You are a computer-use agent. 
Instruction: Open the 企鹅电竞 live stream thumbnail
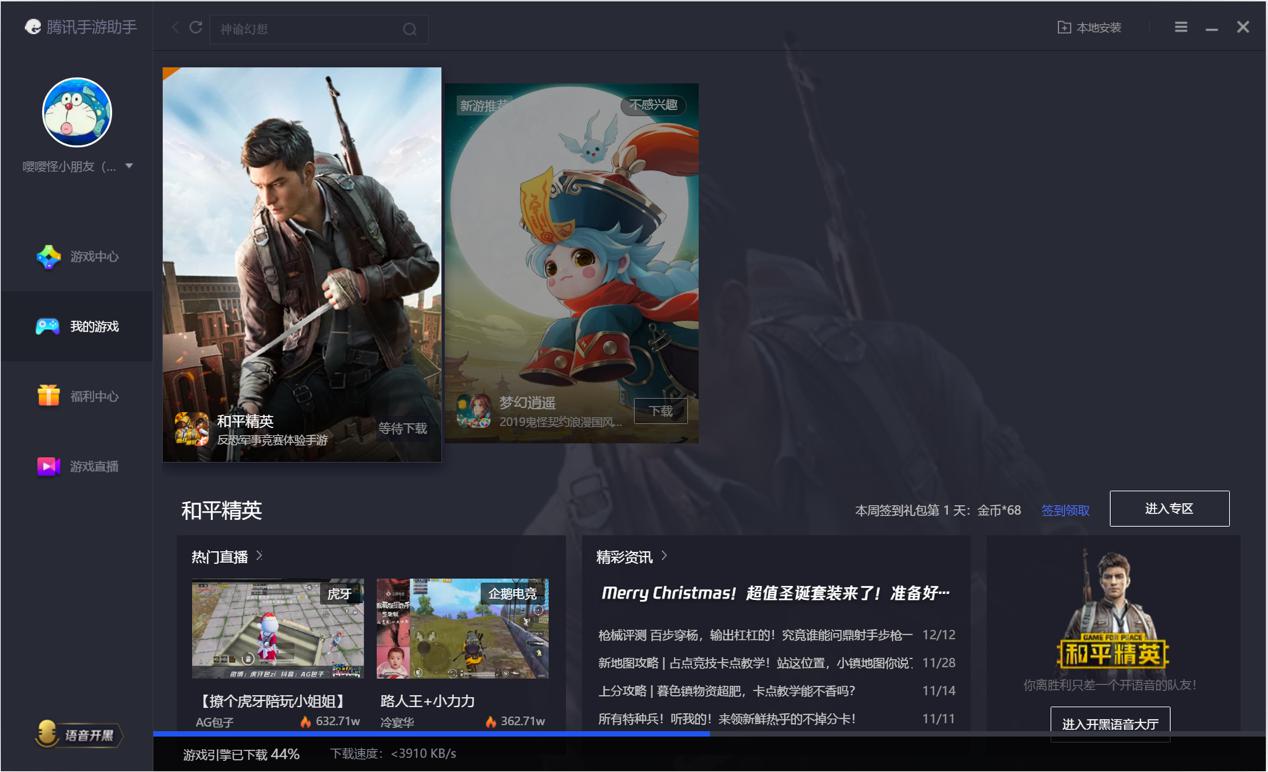[462, 629]
